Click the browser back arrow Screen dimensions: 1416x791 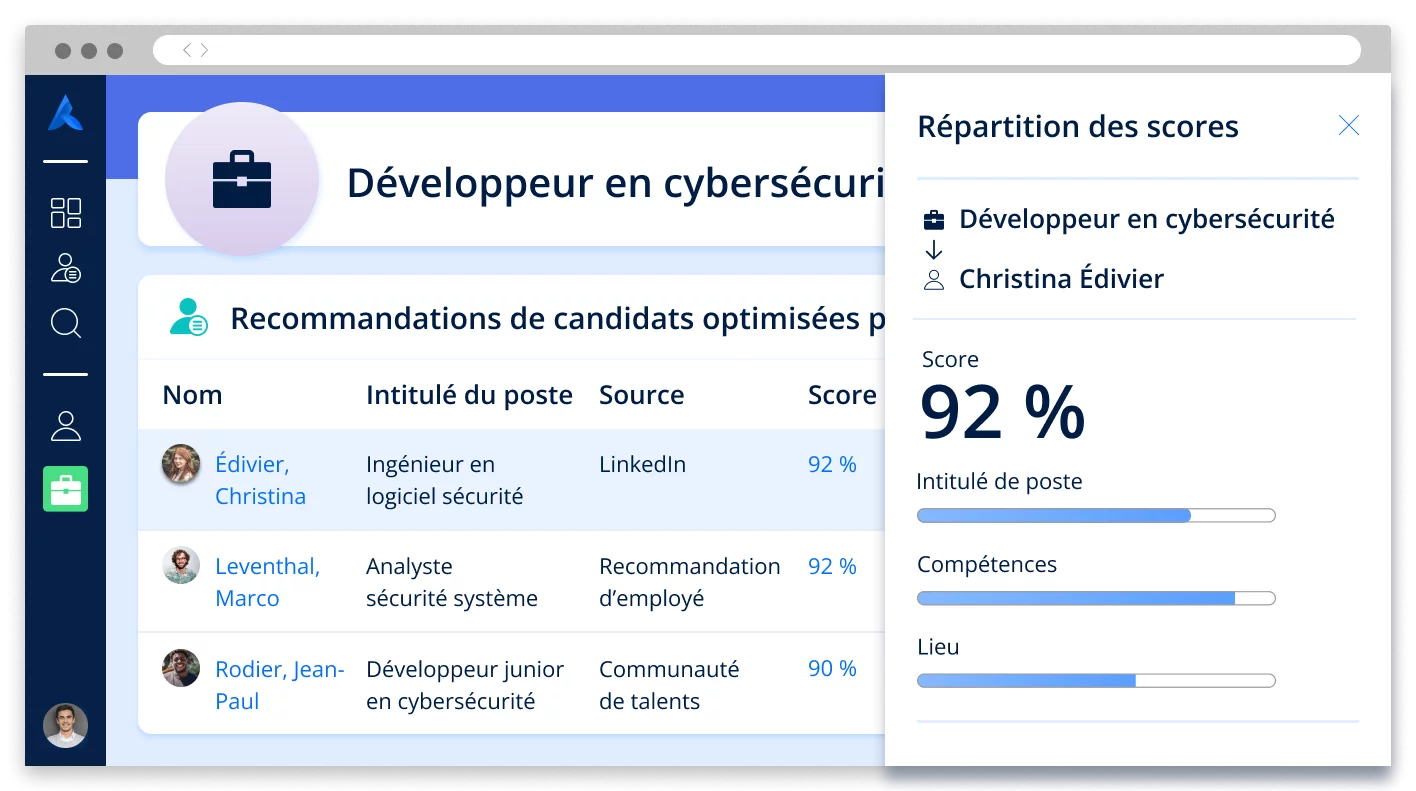(186, 50)
